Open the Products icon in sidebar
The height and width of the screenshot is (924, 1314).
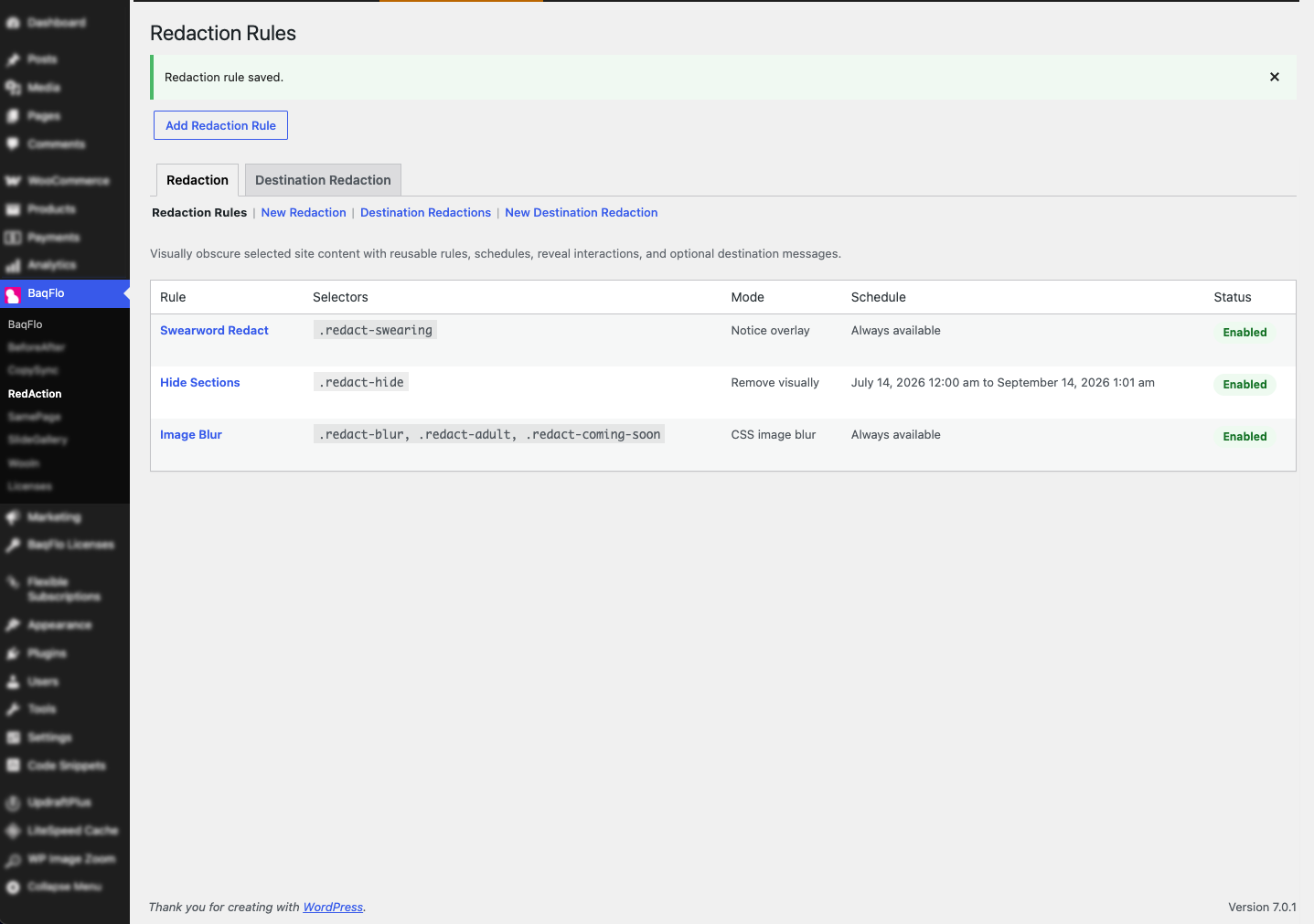[x=13, y=209]
